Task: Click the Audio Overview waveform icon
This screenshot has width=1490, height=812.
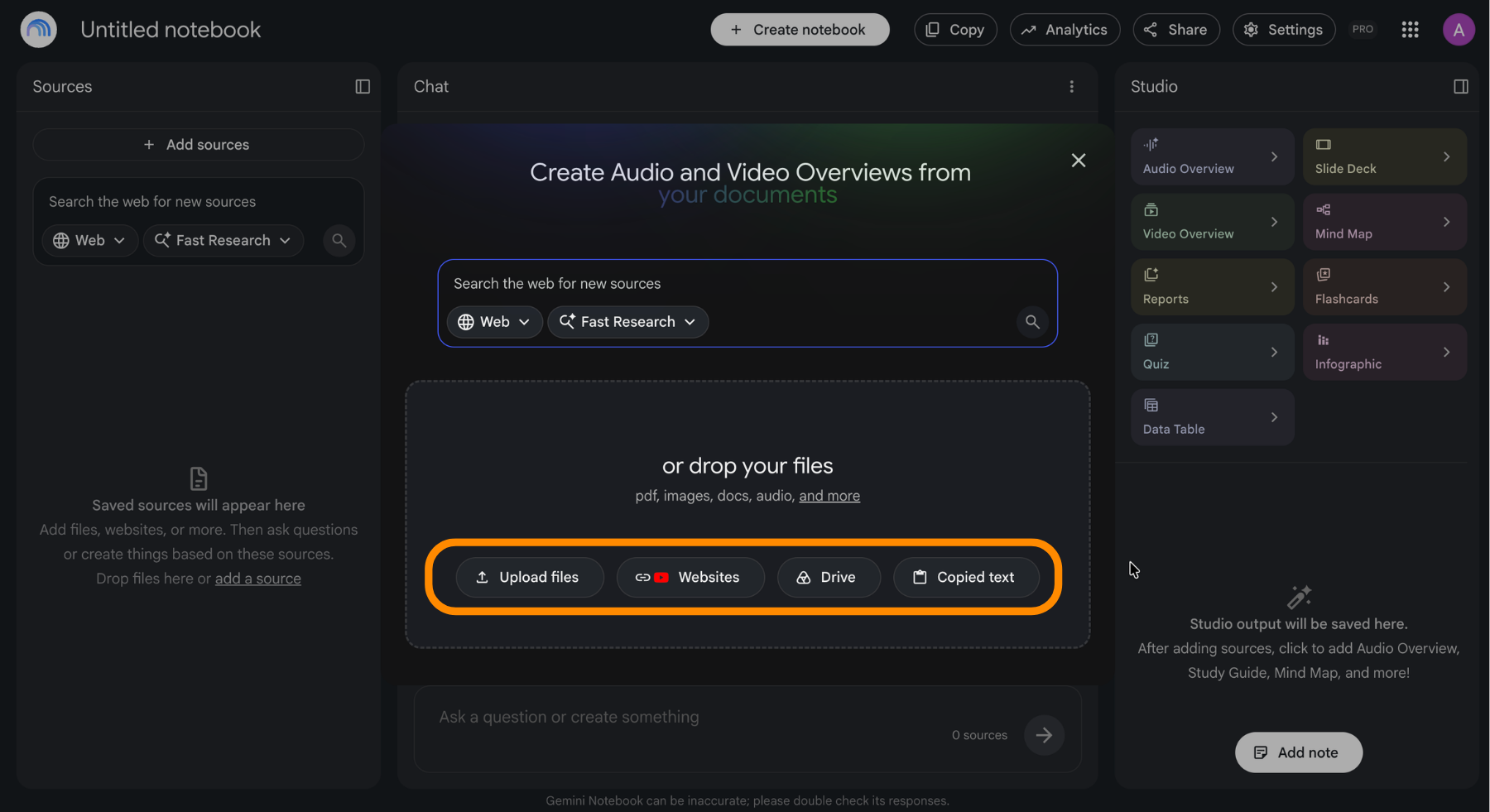Action: click(x=1151, y=144)
